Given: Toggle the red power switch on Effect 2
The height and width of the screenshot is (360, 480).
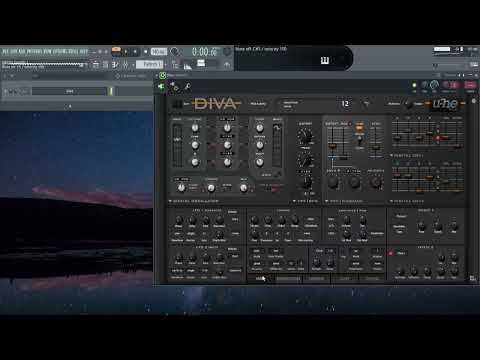Looking at the screenshot, I should (390, 253).
